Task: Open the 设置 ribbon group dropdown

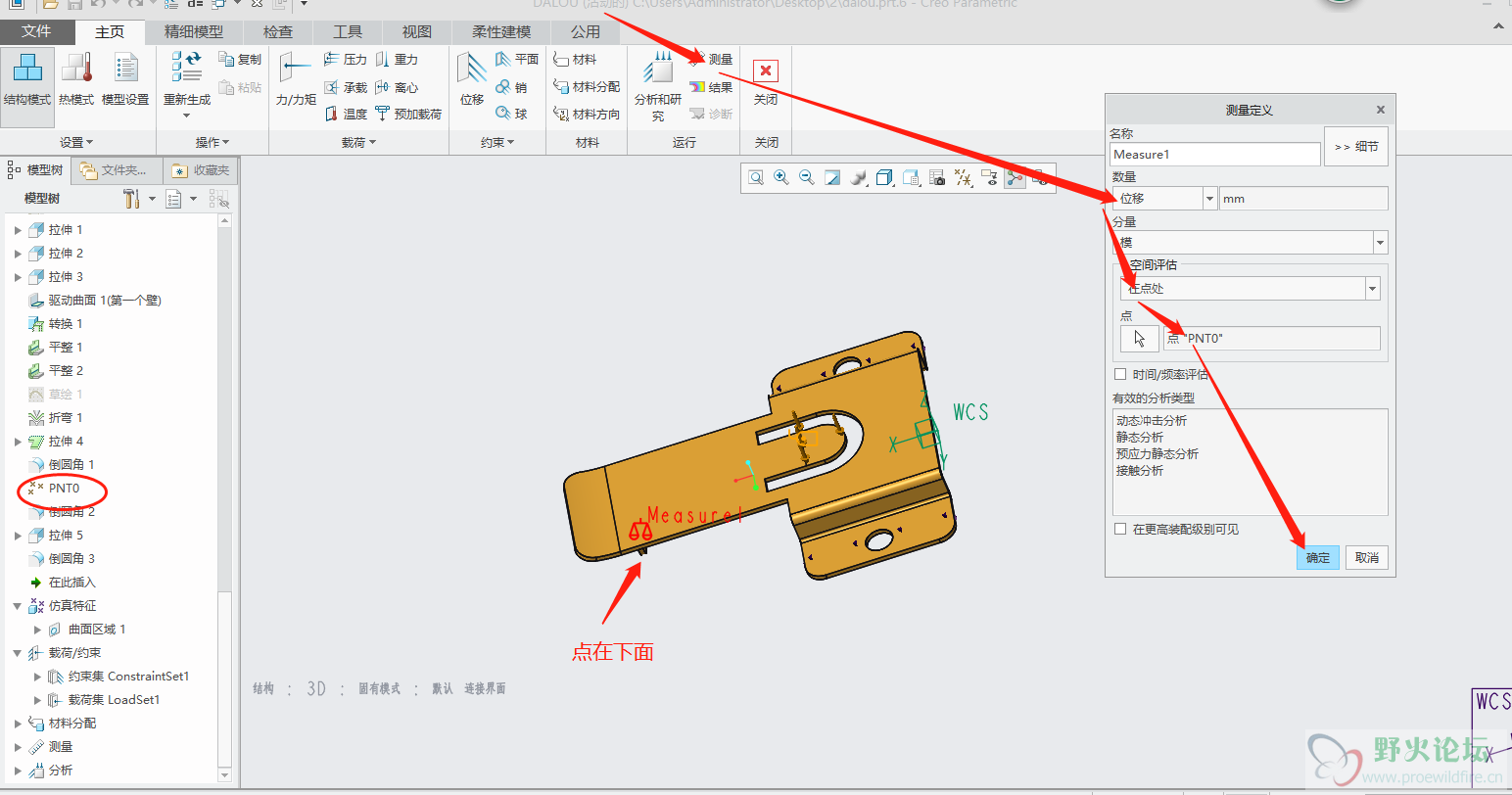Action: tap(77, 143)
